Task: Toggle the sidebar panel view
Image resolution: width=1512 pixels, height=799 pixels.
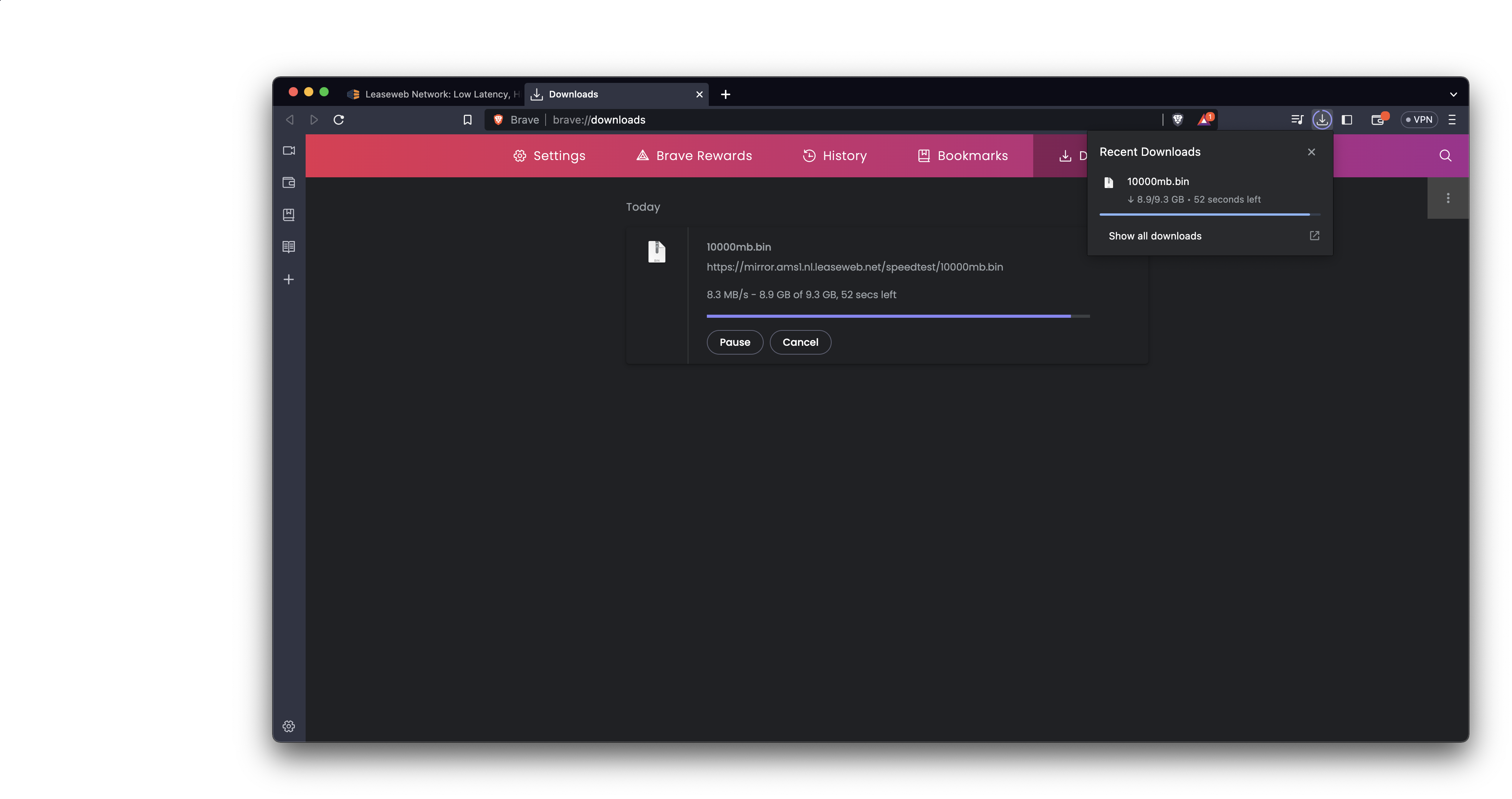Action: (x=1347, y=119)
